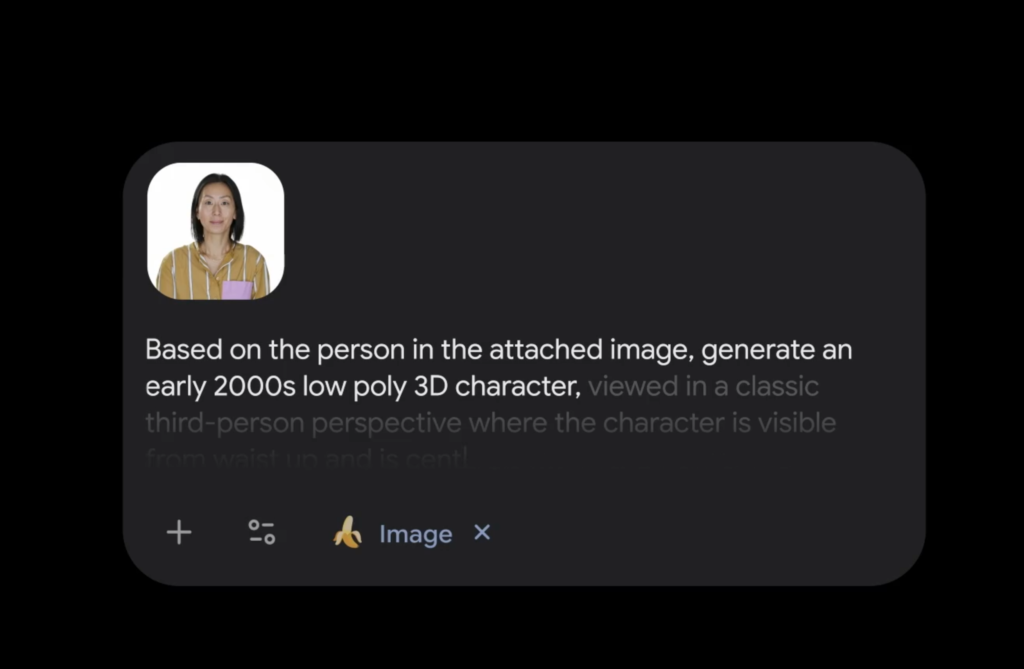Click the word "generate" in the prompt
Screen dimensions: 1024x669
coord(758,351)
